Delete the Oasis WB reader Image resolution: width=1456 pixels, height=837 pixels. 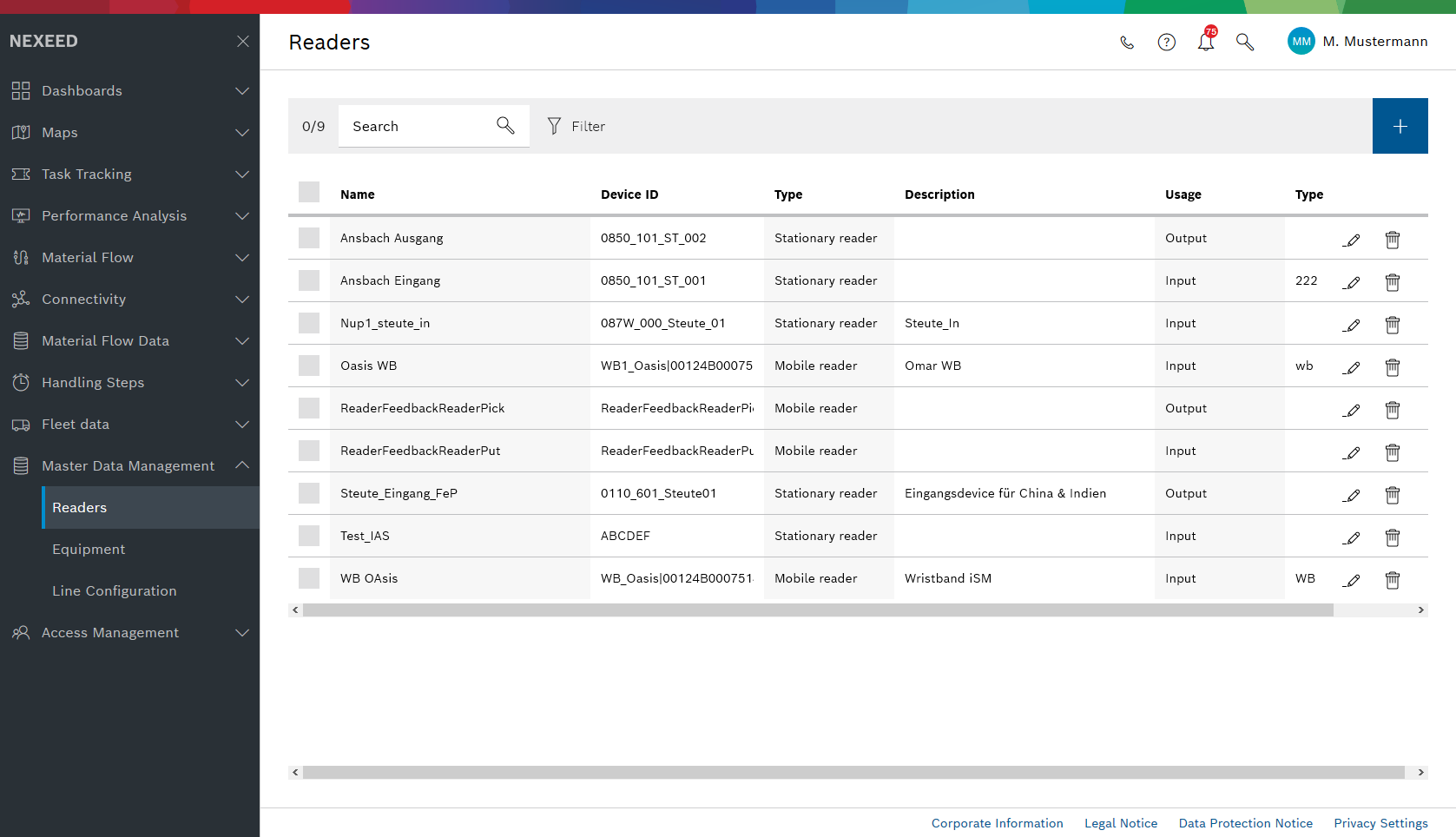(x=1393, y=367)
